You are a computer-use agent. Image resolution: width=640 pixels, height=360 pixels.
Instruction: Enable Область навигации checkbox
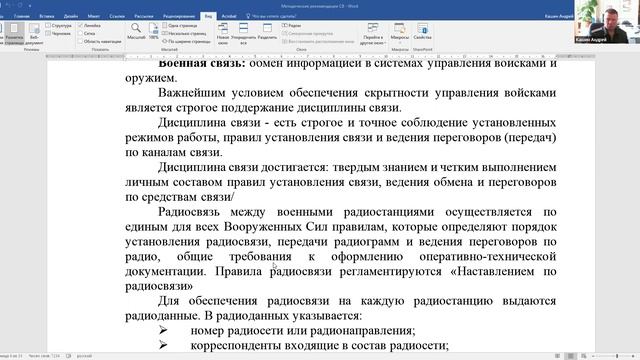[x=80, y=41]
